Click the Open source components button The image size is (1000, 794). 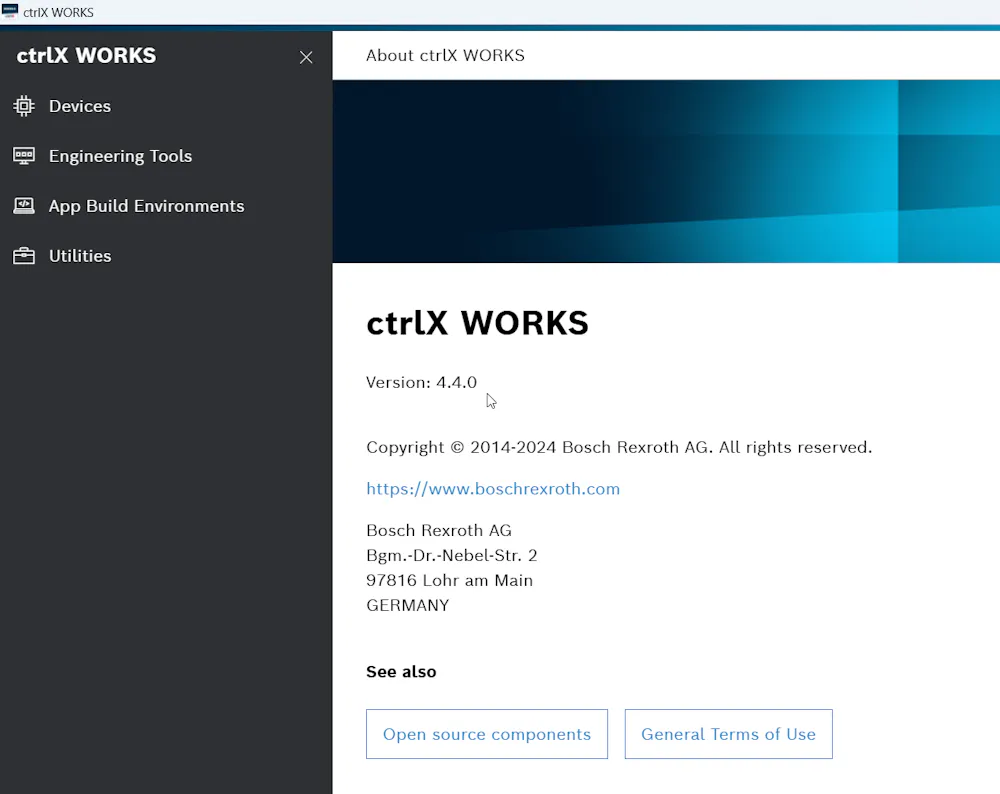pyautogui.click(x=487, y=734)
